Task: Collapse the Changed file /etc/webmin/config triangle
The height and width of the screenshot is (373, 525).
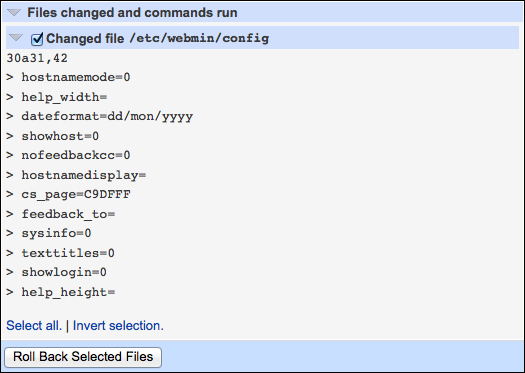Action: (16, 38)
